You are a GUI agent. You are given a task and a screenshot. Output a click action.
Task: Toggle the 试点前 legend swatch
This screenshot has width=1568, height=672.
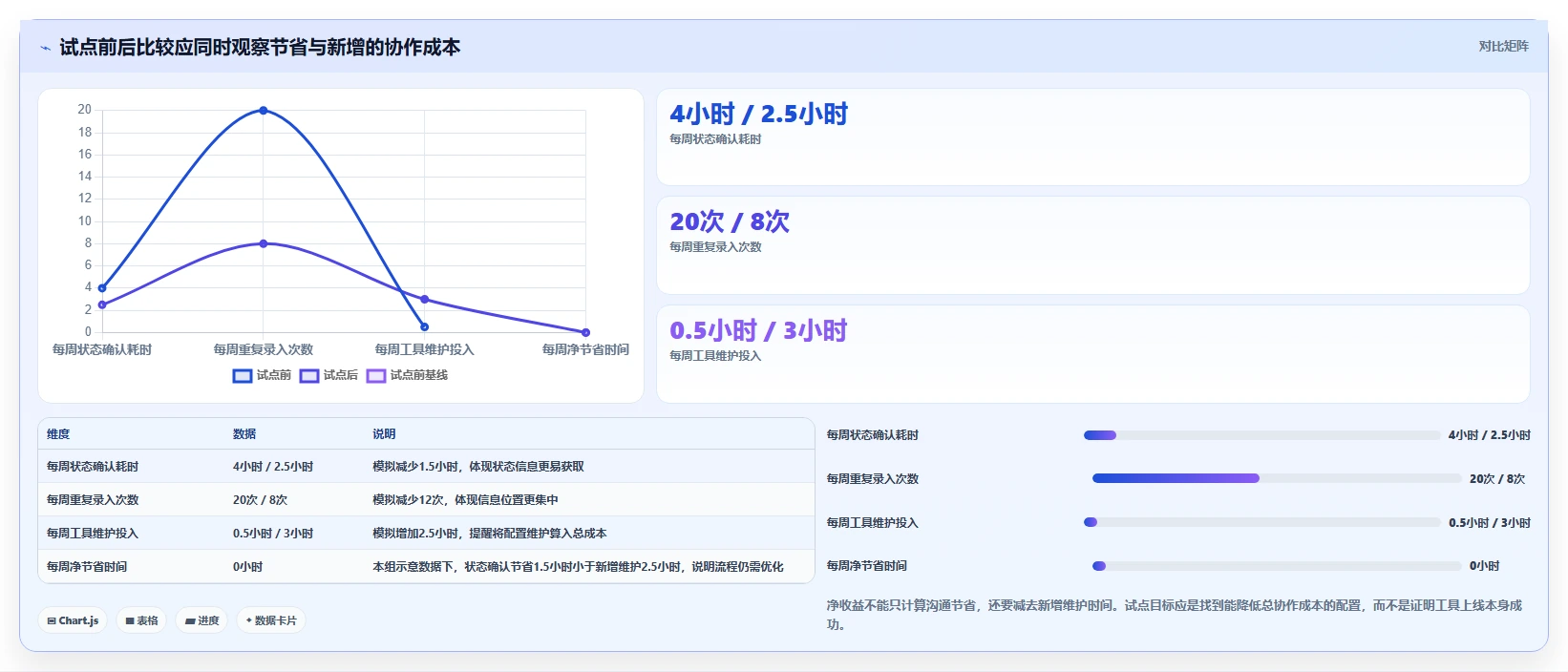coord(243,376)
